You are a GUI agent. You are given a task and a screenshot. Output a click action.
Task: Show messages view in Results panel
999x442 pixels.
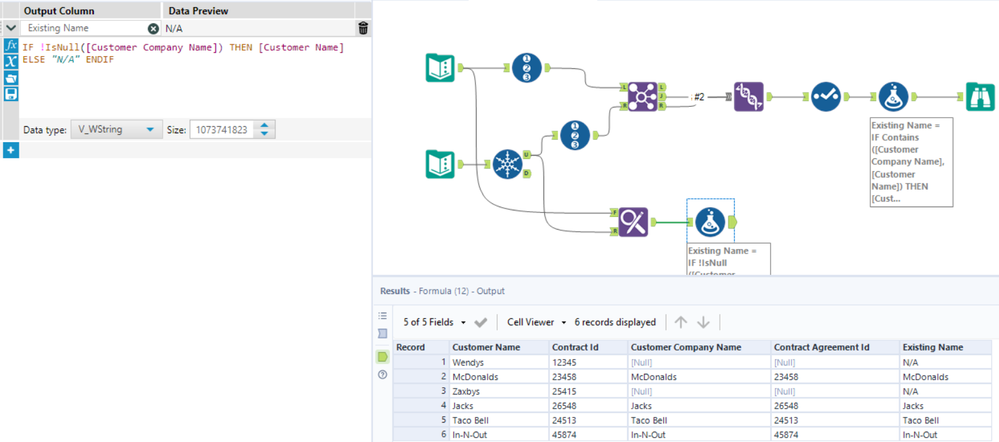[x=382, y=316]
